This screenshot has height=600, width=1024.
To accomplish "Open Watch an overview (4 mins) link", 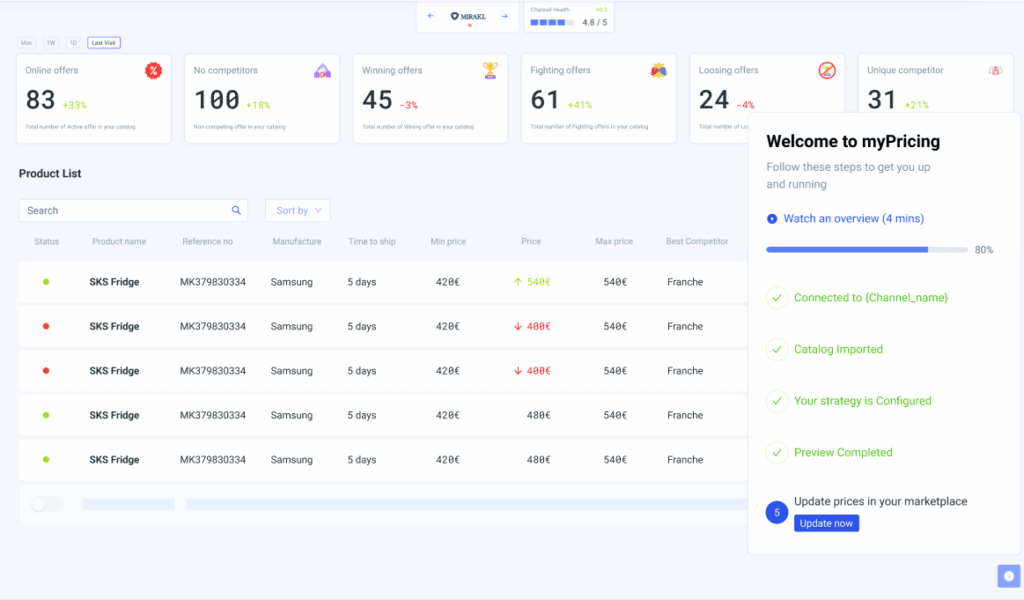I will [854, 219].
